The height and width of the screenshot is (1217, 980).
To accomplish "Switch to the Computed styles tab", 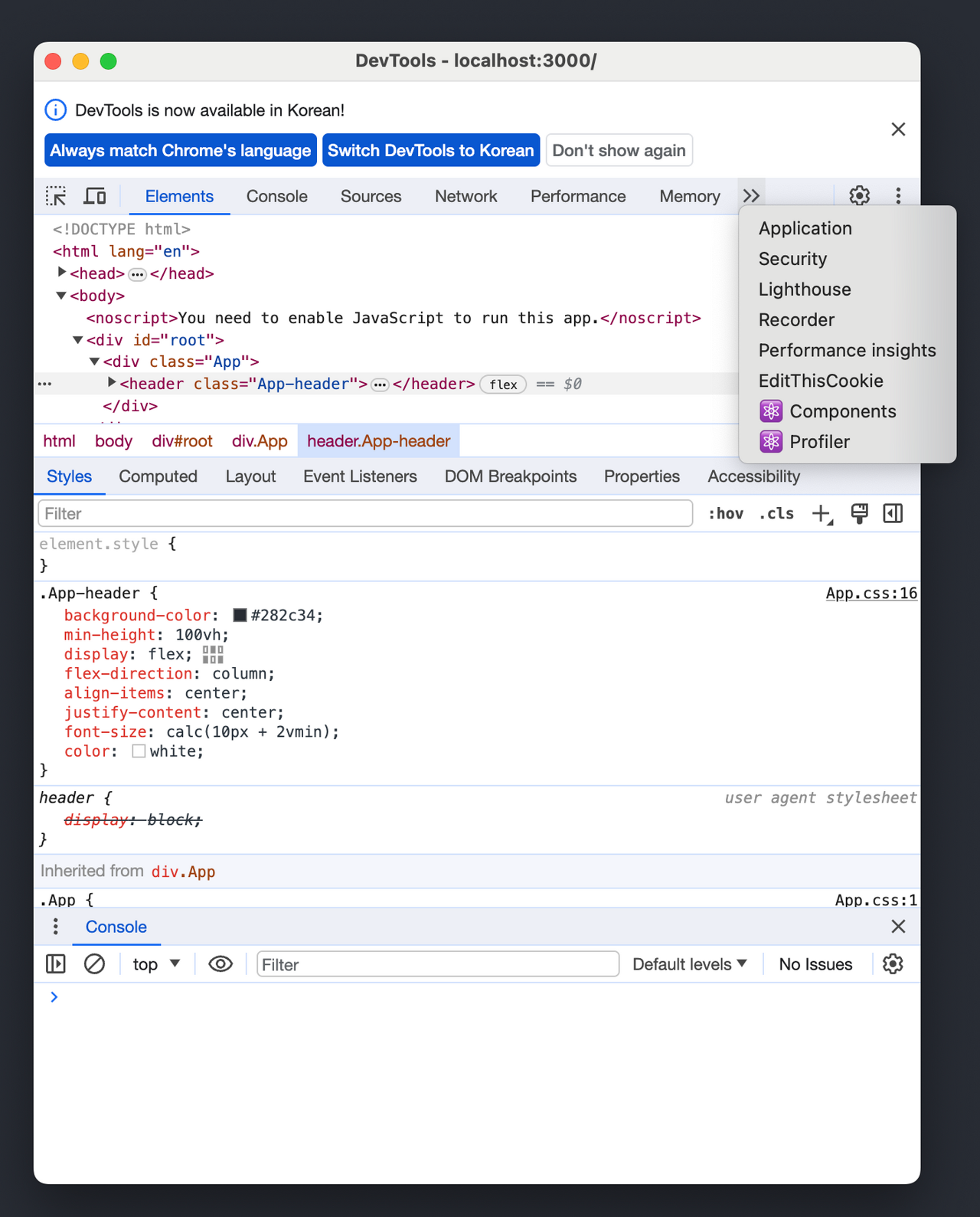I will tap(158, 476).
